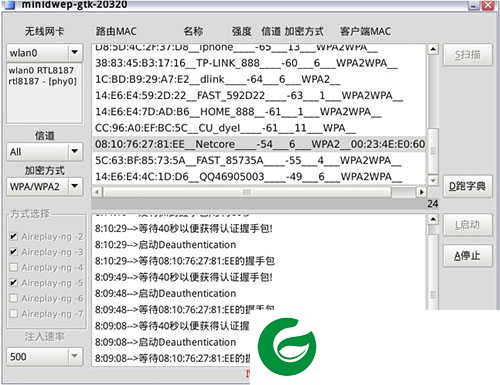Select the FAST_85735A network row
Image resolution: width=500 pixels, height=385 pixels.
pos(259,160)
